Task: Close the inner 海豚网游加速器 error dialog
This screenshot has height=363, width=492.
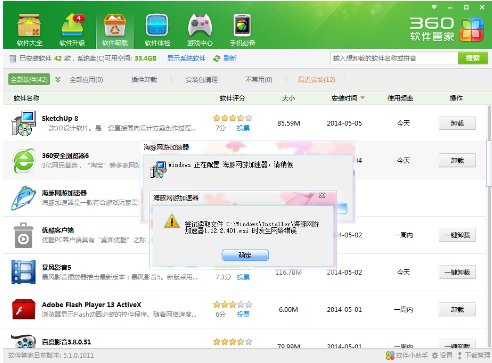Action: (322, 195)
